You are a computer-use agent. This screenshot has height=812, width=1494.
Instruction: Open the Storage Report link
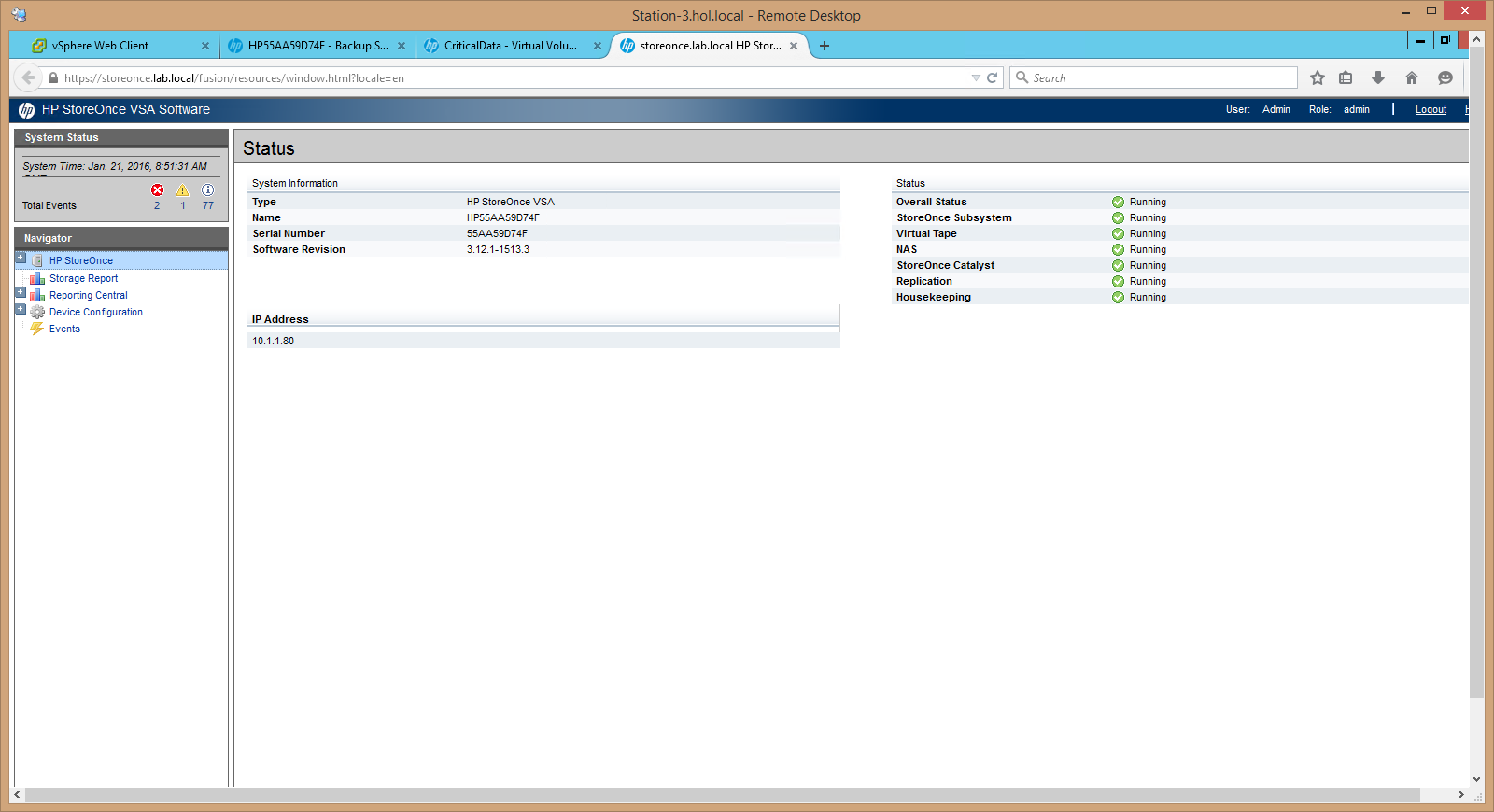(84, 278)
